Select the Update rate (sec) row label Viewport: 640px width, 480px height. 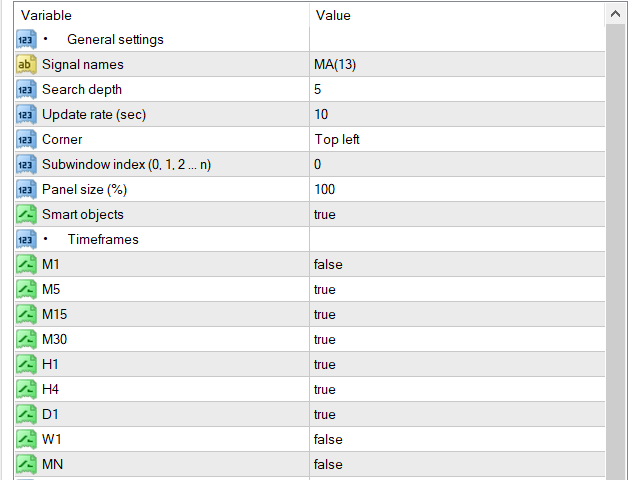pos(94,115)
